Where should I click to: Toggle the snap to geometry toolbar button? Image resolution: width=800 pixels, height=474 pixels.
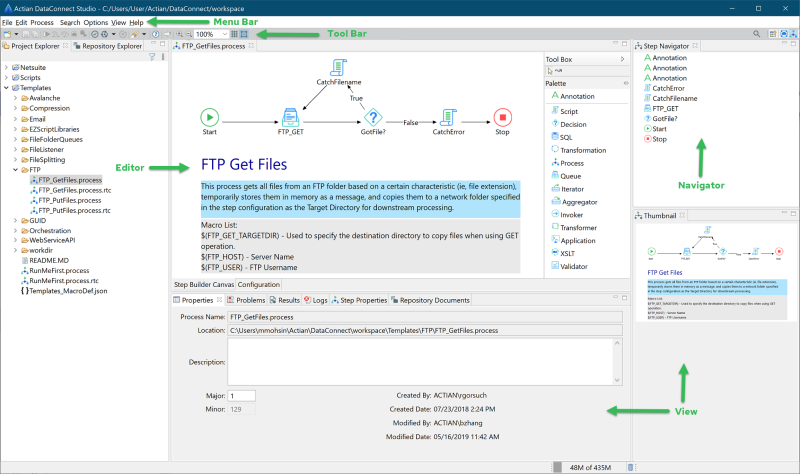tap(244, 34)
